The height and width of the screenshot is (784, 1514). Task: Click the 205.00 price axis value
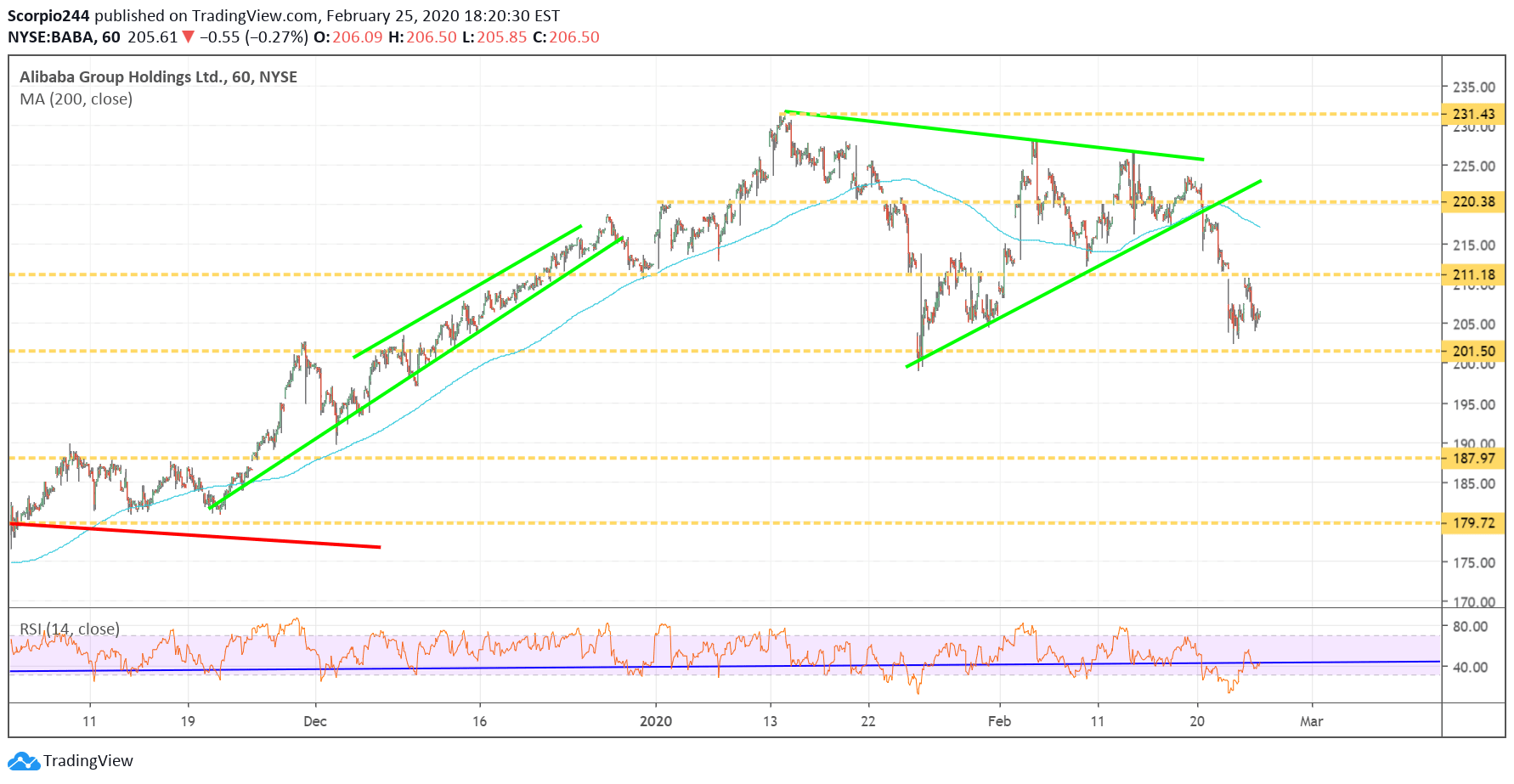(1474, 324)
